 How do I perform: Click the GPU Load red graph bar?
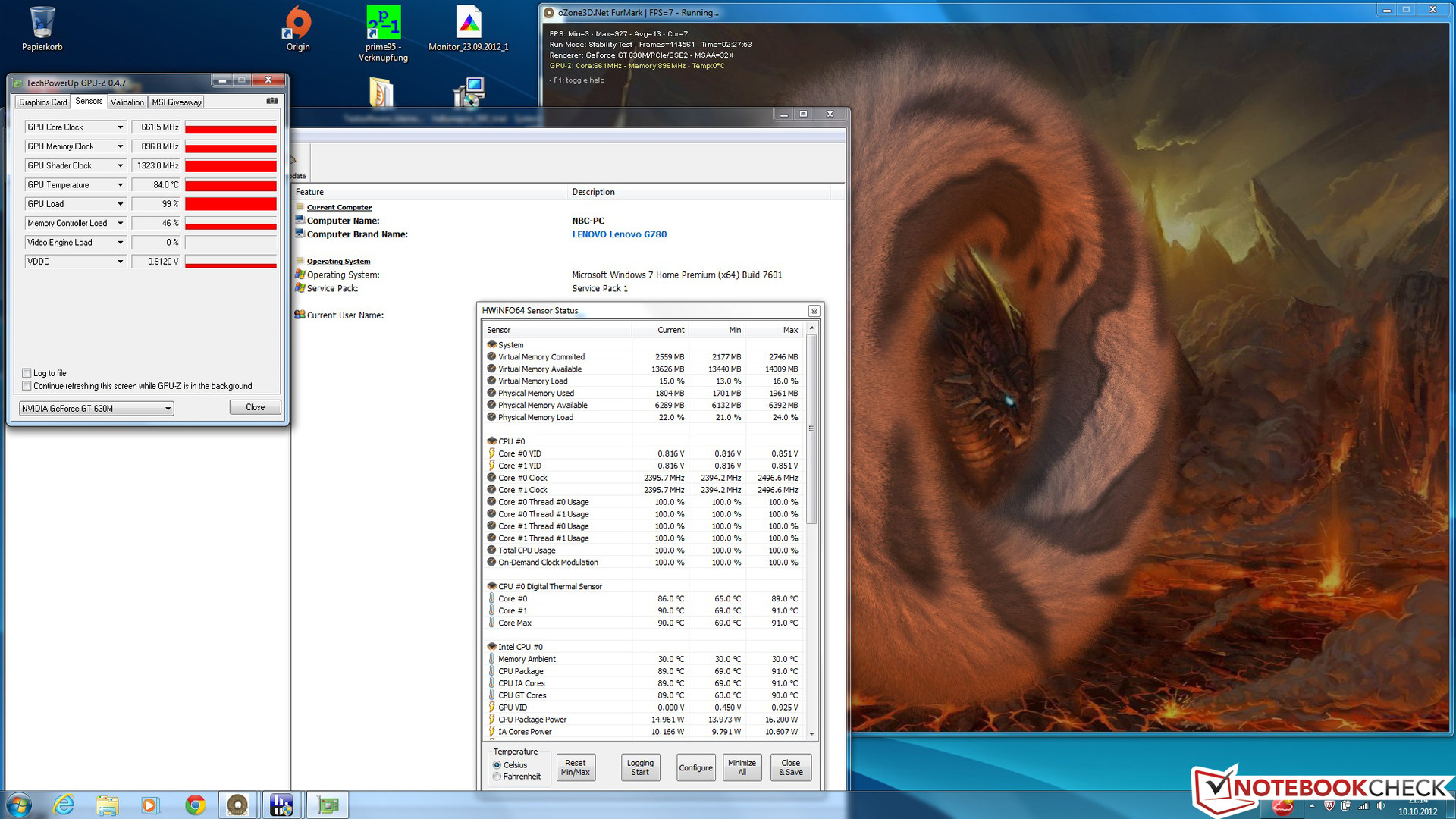point(231,204)
